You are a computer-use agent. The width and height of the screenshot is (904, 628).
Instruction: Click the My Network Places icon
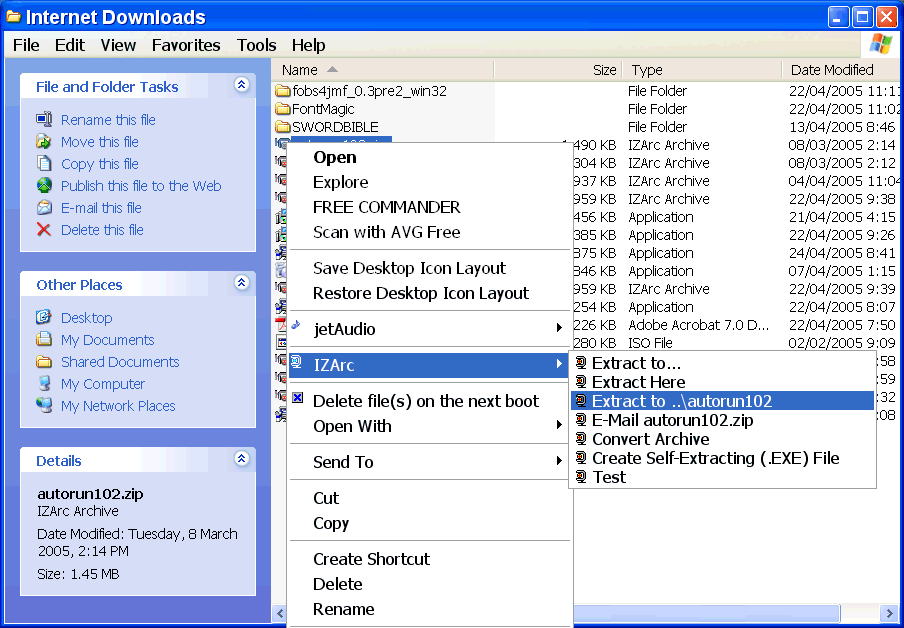(x=44, y=405)
